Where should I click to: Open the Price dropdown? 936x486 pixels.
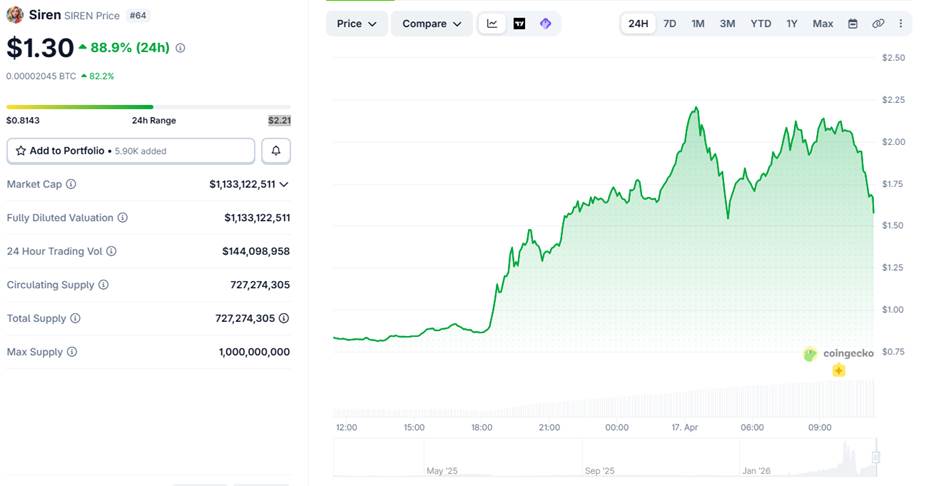356,23
